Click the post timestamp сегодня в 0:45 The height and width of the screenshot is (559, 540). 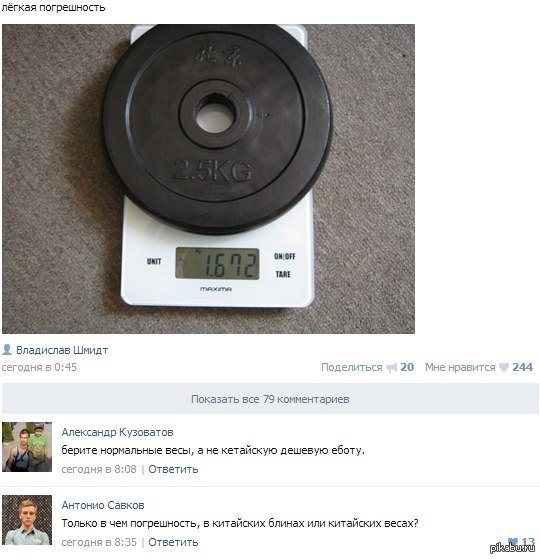(39, 367)
